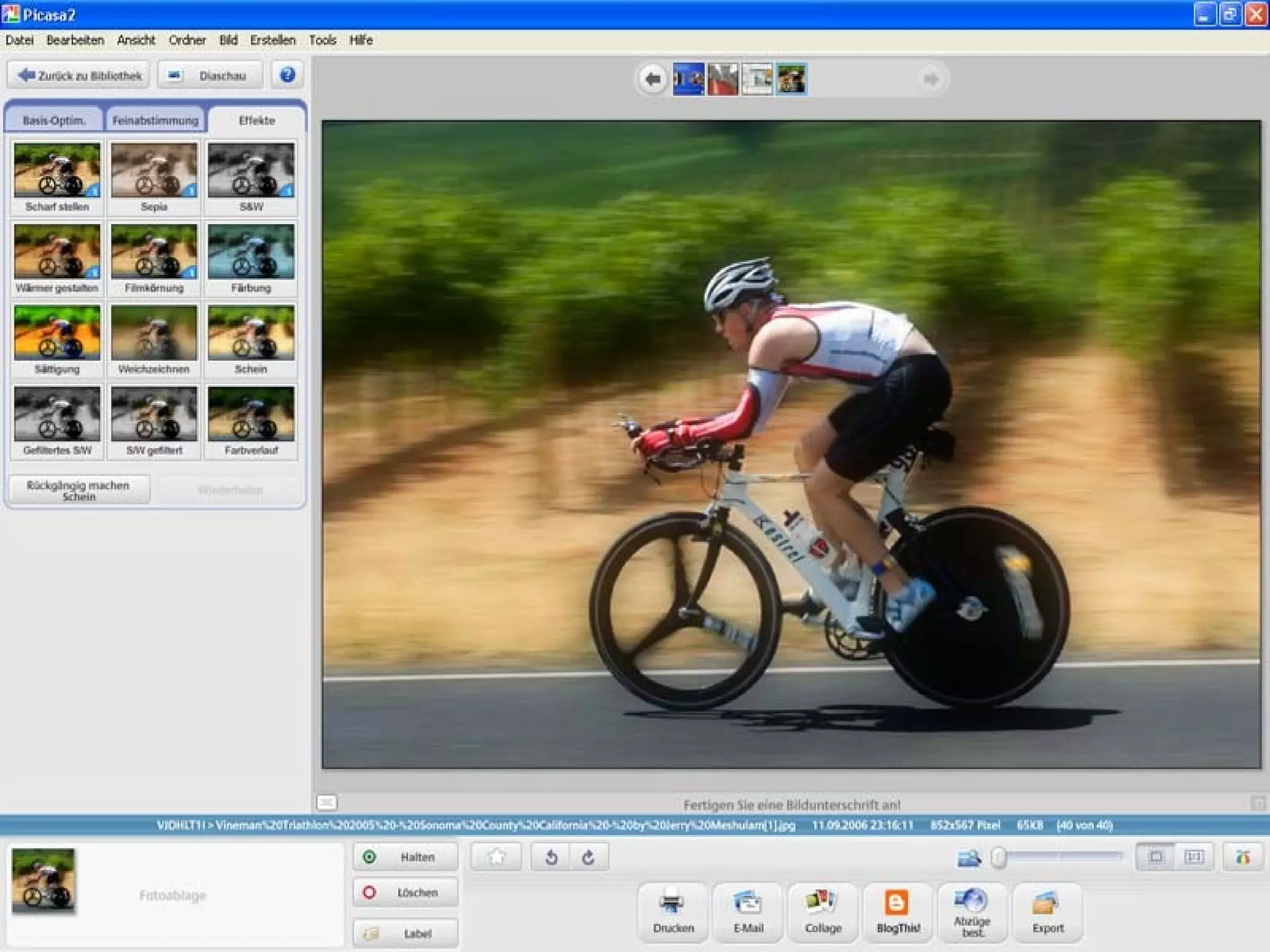Image resolution: width=1270 pixels, height=952 pixels.
Task: Switch to the Feinabstimmung tab
Action: pos(156,120)
